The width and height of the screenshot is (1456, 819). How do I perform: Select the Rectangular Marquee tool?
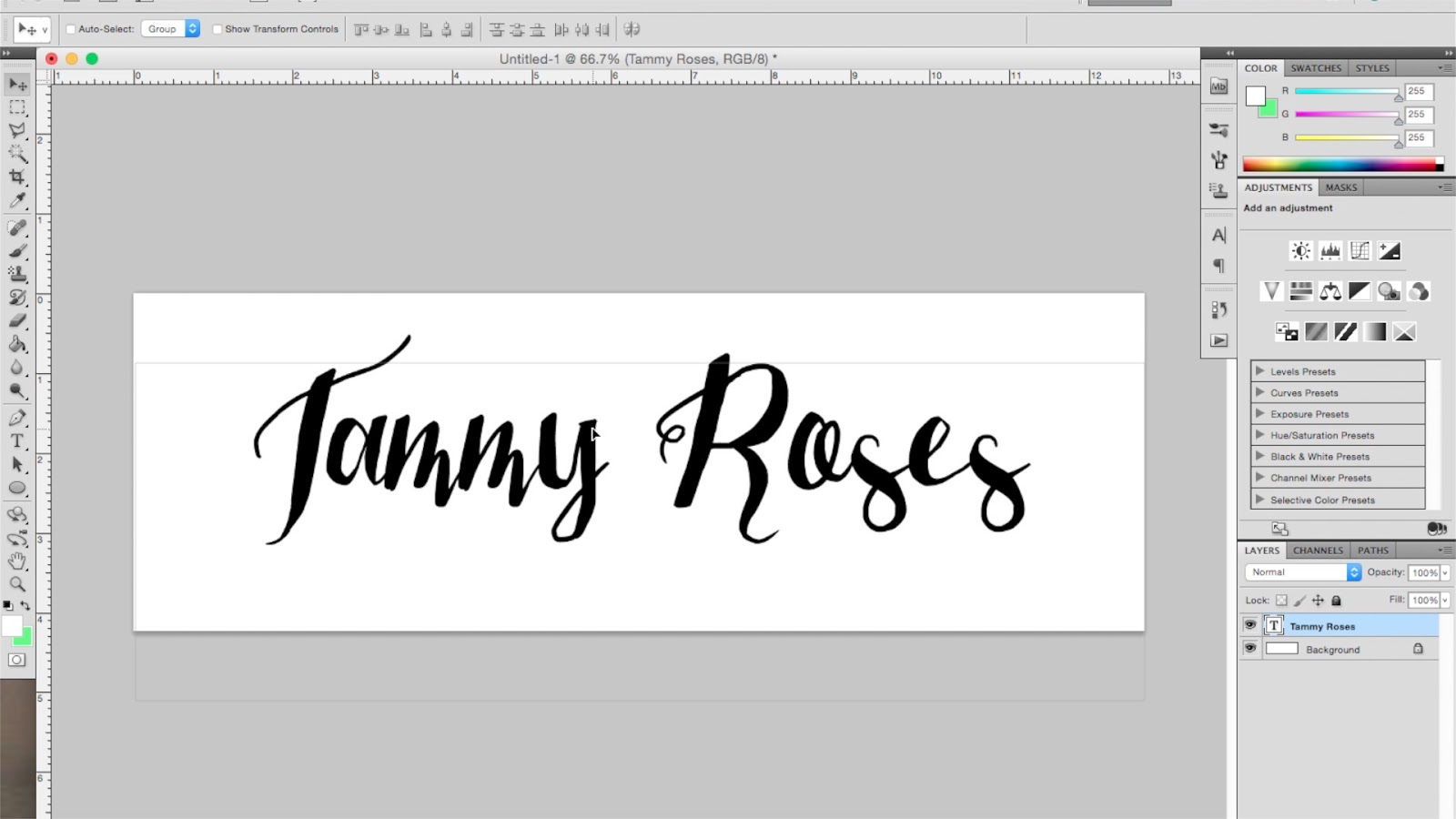tap(17, 107)
